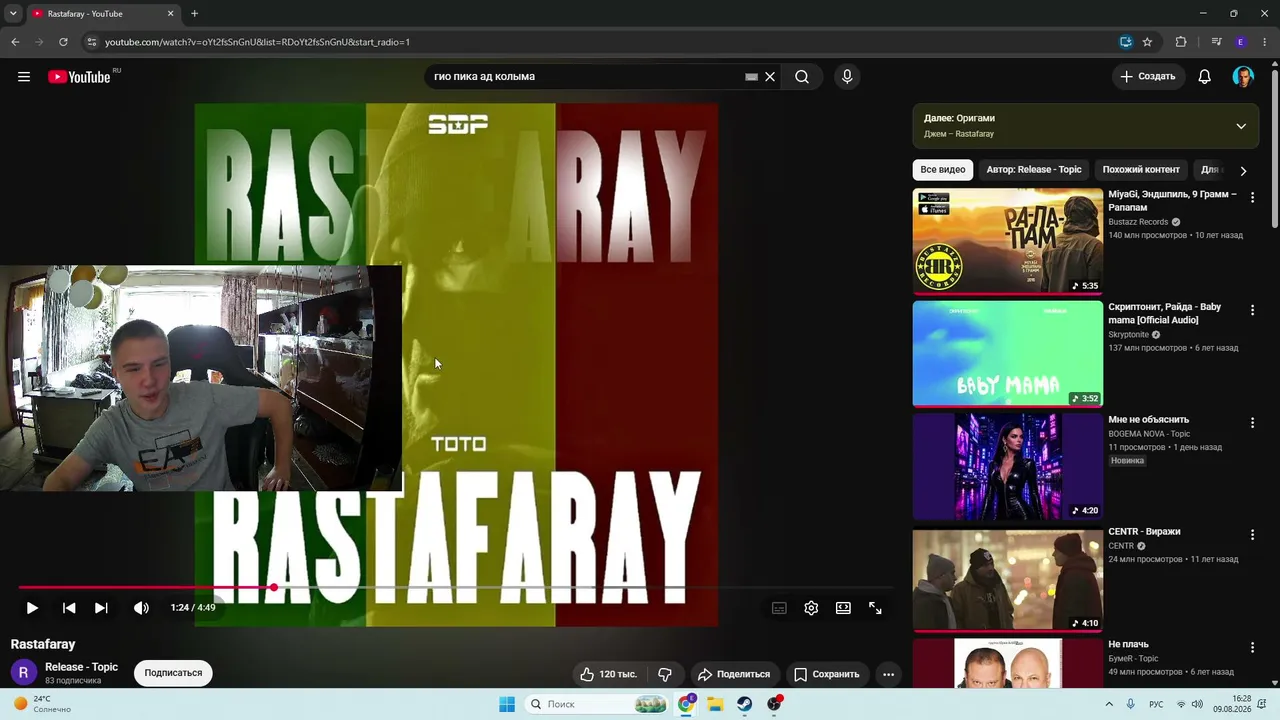The image size is (1280, 720).
Task: Open File Explorer from the taskbar
Action: tap(715, 704)
